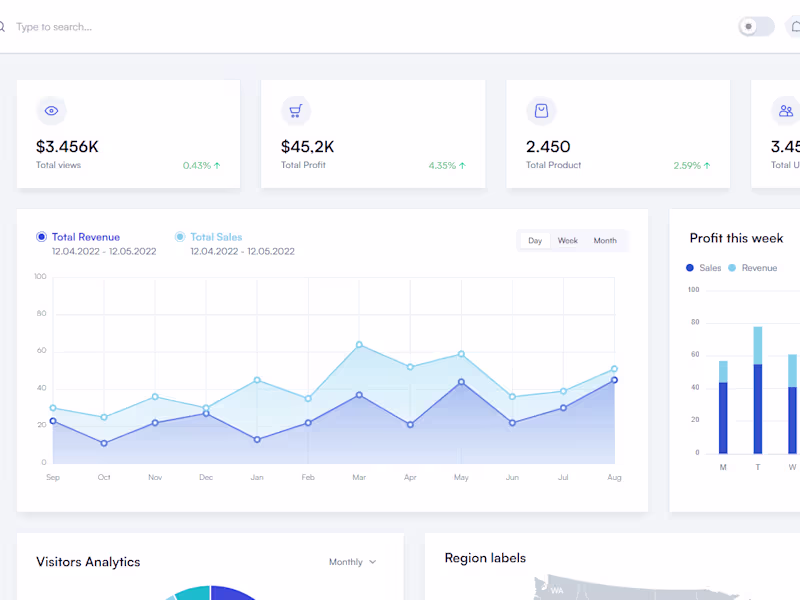Click the 2.59% growth indicator

click(692, 165)
